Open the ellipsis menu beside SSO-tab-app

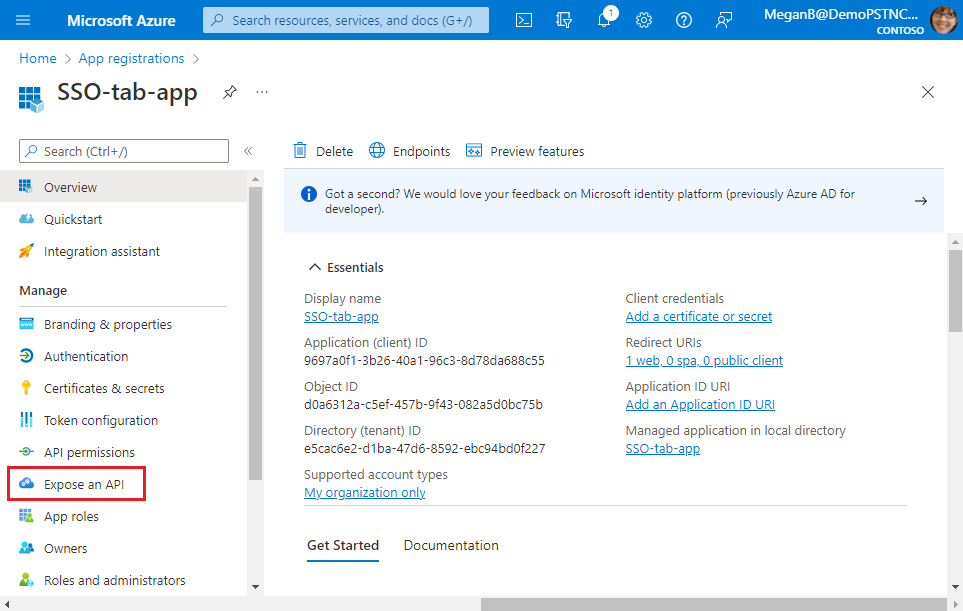(x=262, y=92)
